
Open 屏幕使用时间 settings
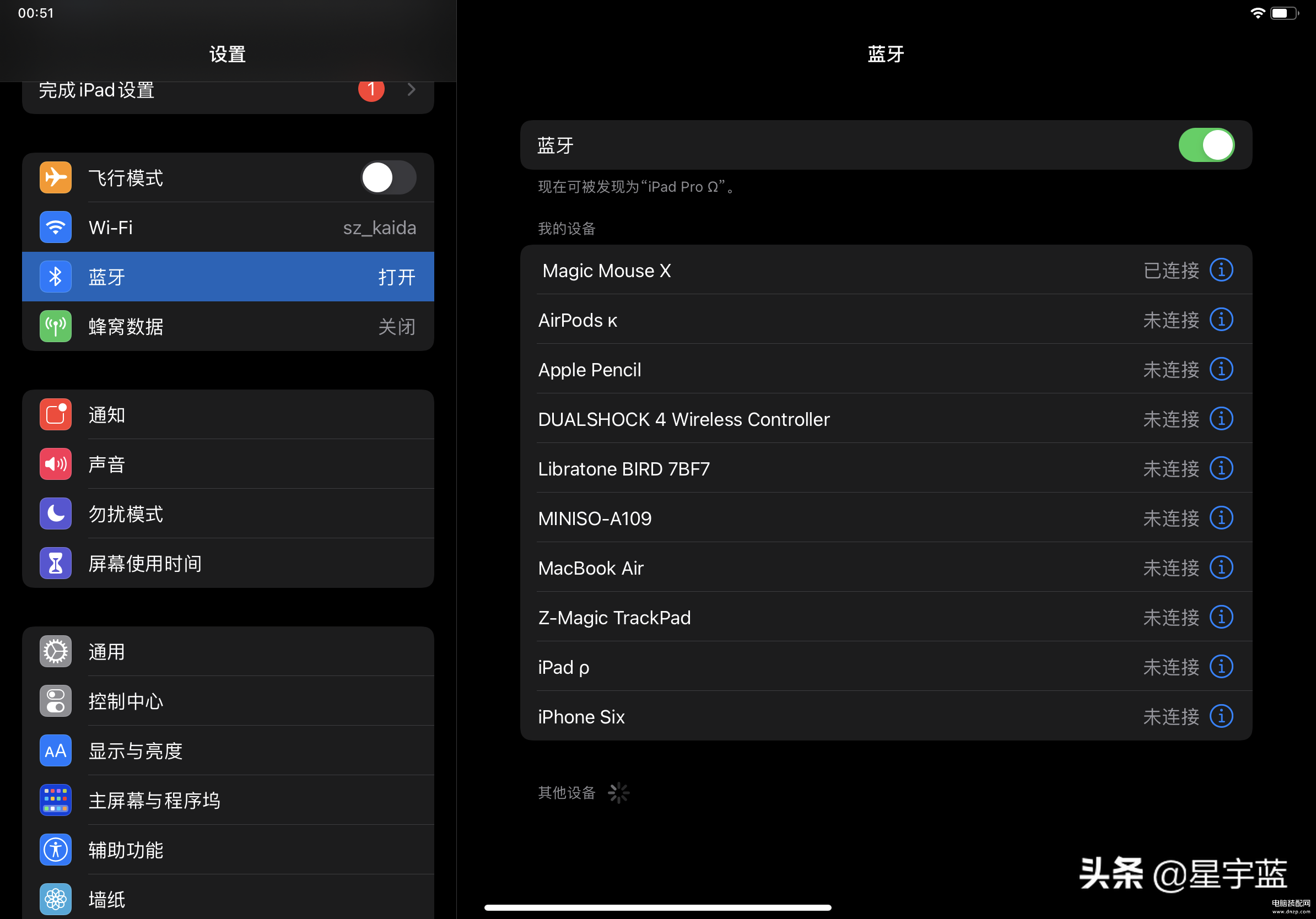click(x=228, y=563)
